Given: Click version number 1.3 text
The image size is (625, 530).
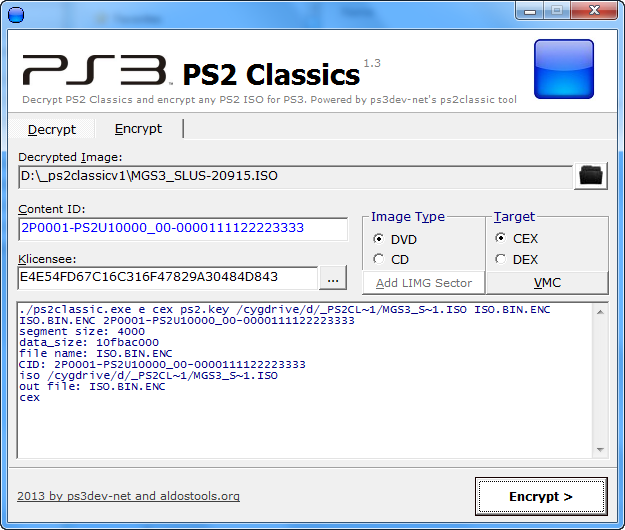Looking at the screenshot, I should [372, 63].
